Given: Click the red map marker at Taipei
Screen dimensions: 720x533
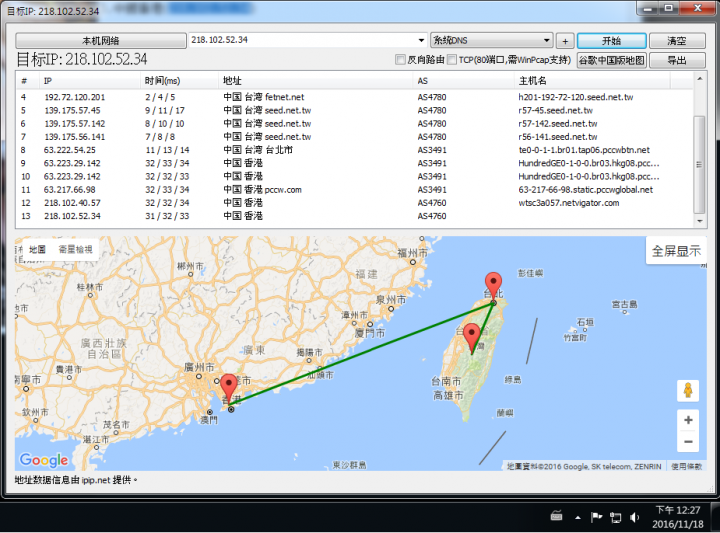Looking at the screenshot, I should pos(492,285).
